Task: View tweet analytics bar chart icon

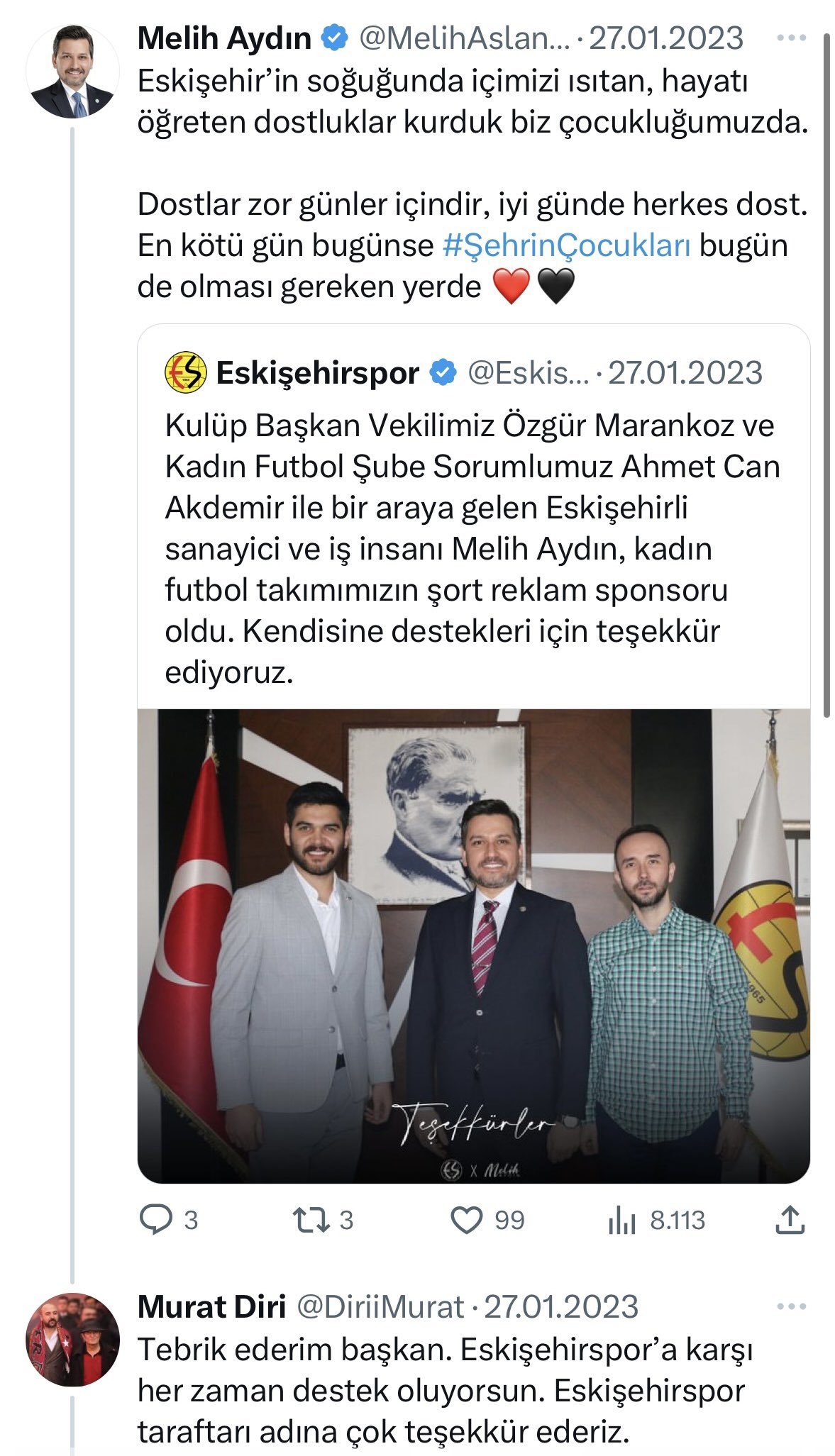Action: [621, 1220]
